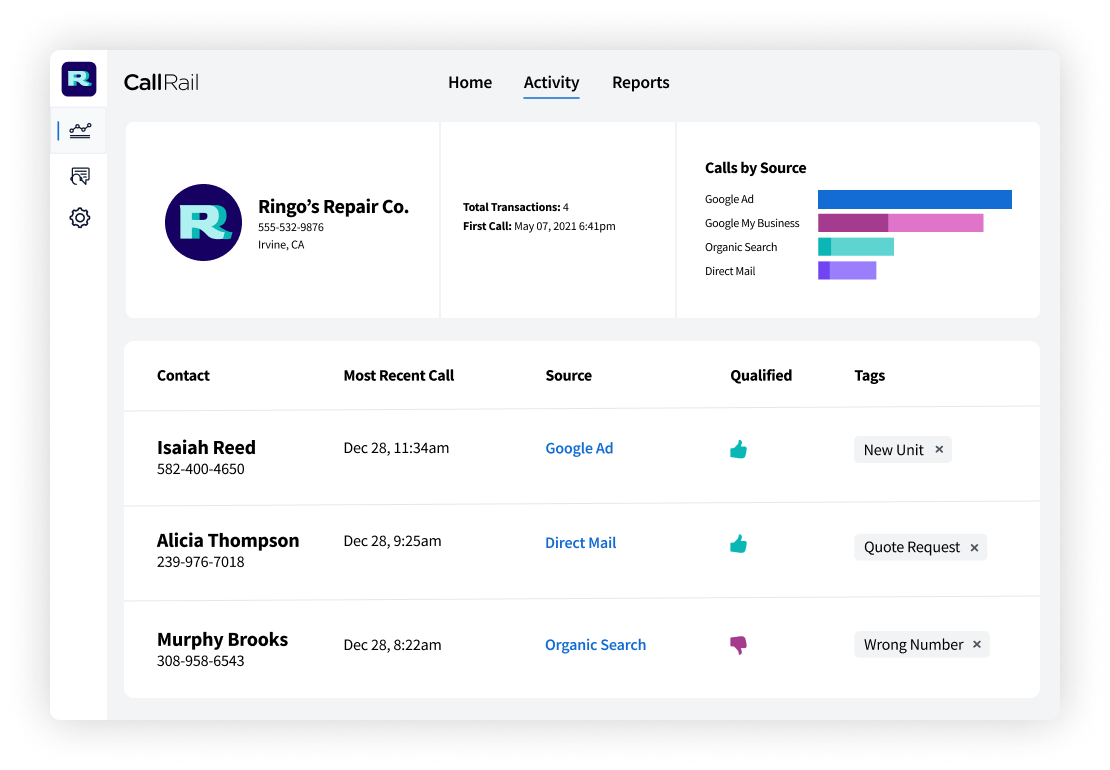Screen dimensions: 1110x770
Task: Remove the New Unit tag
Action: tap(939, 449)
